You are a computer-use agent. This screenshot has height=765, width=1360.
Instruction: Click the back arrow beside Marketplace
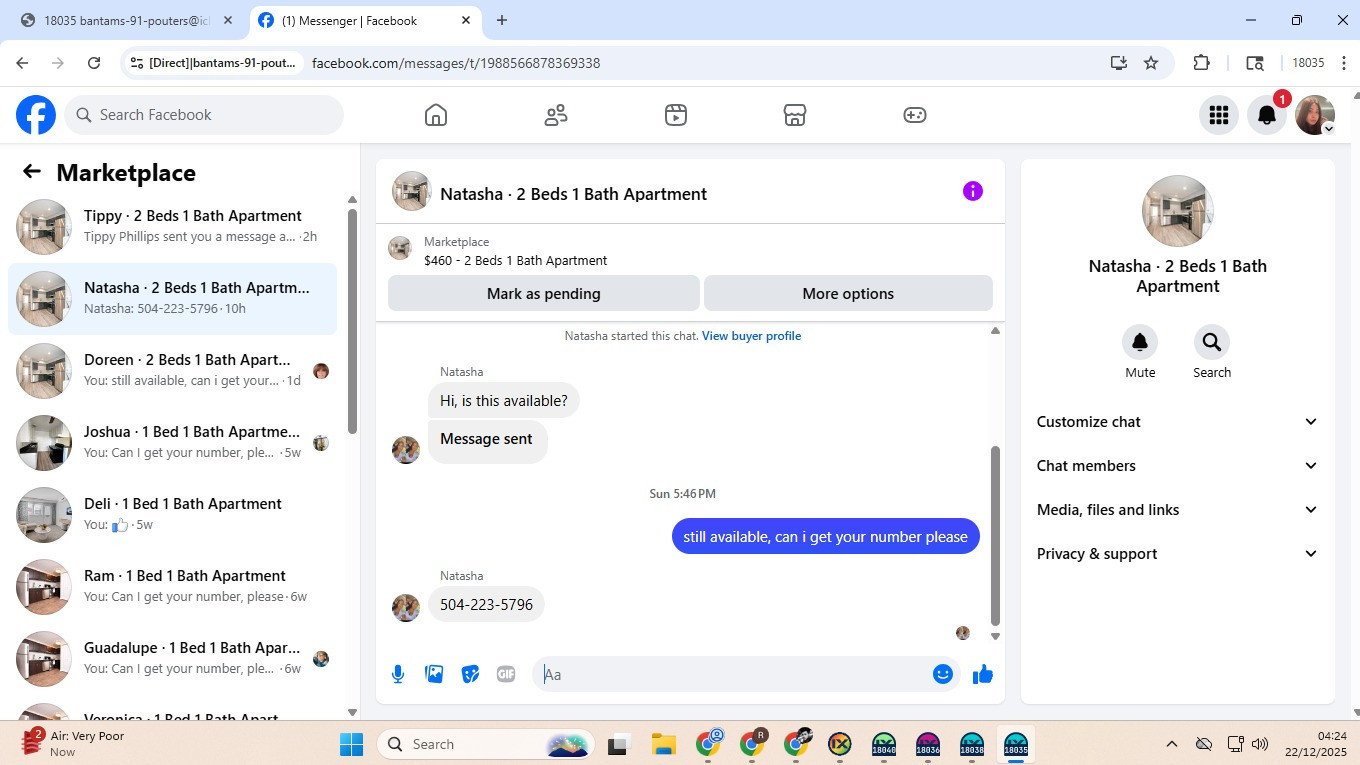32,172
